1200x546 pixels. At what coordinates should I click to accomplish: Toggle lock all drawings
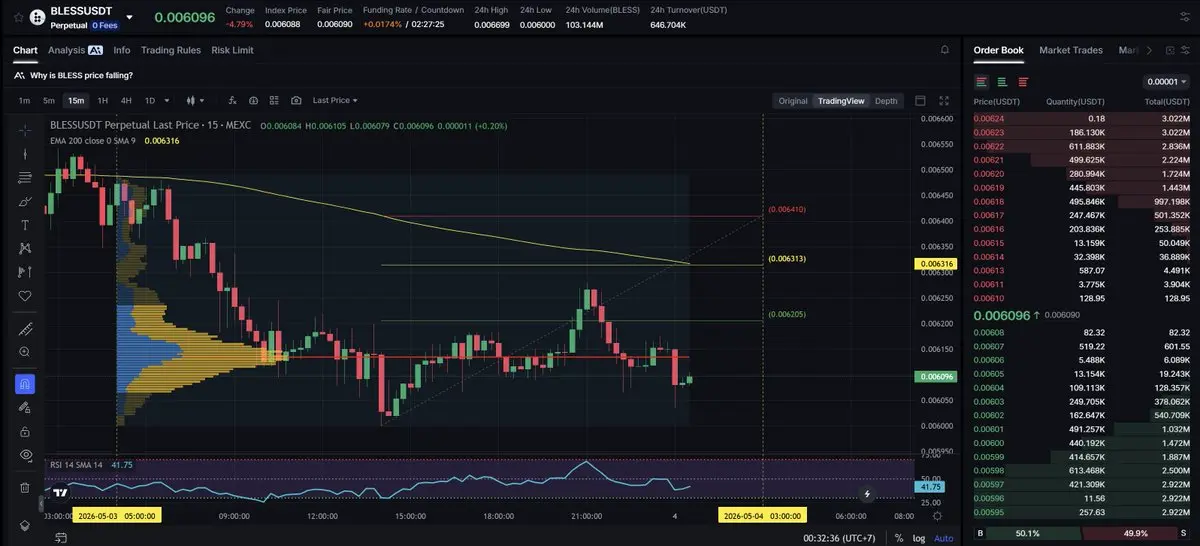(25, 431)
